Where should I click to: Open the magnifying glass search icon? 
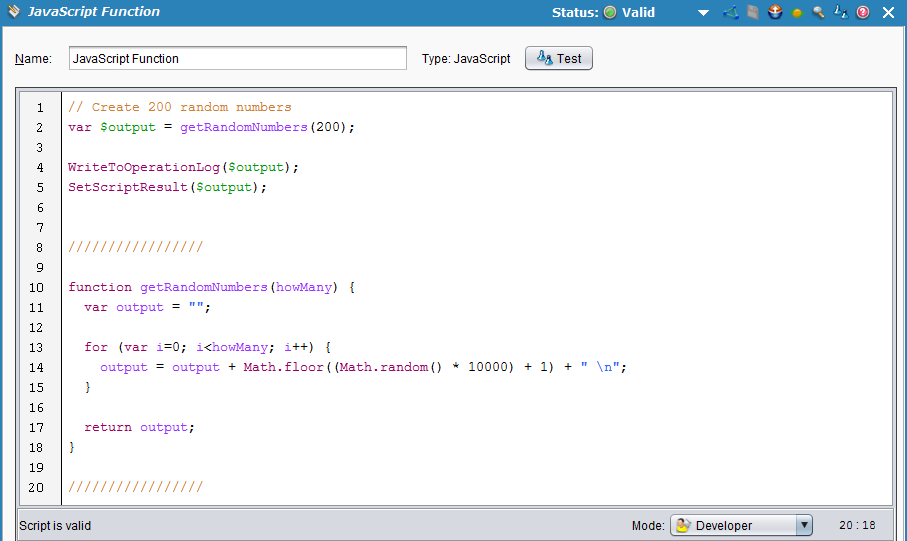[x=818, y=13]
